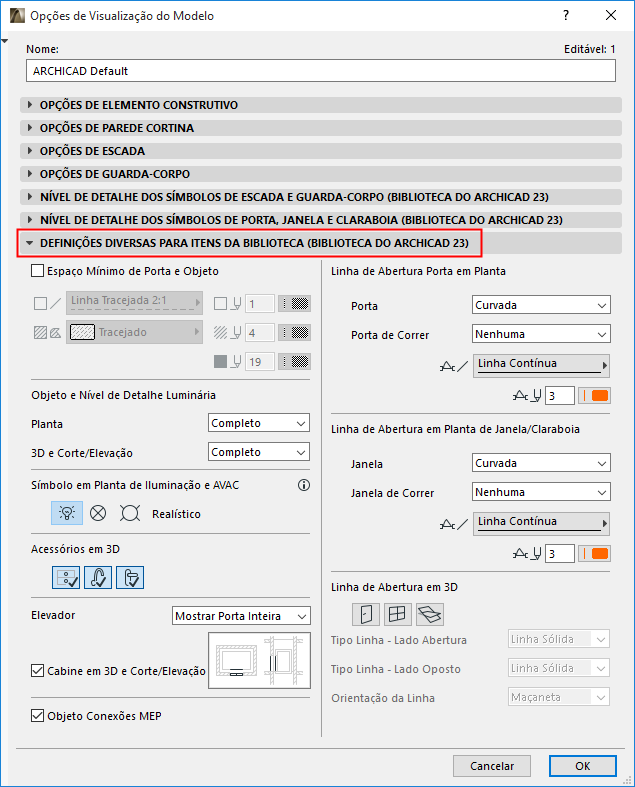This screenshot has width=635, height=787.
Task: Click the ArchiCAD app icon in title bar
Action: (17, 16)
